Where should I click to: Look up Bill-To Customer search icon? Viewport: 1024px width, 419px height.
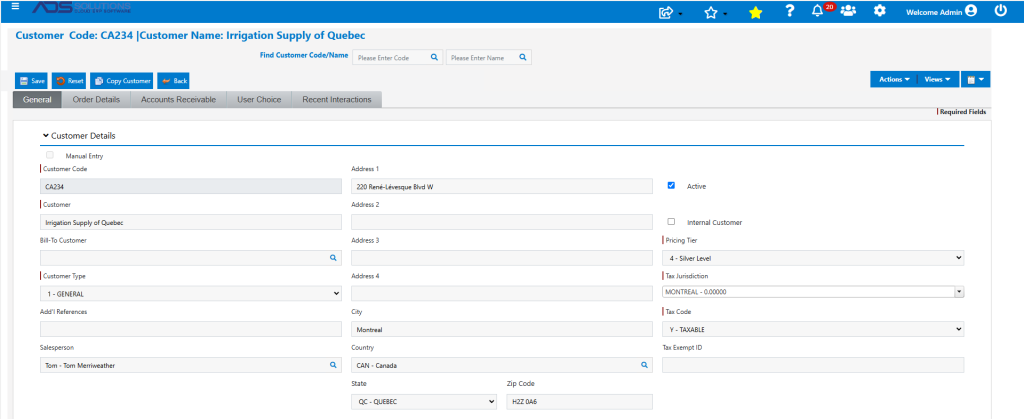coord(332,258)
